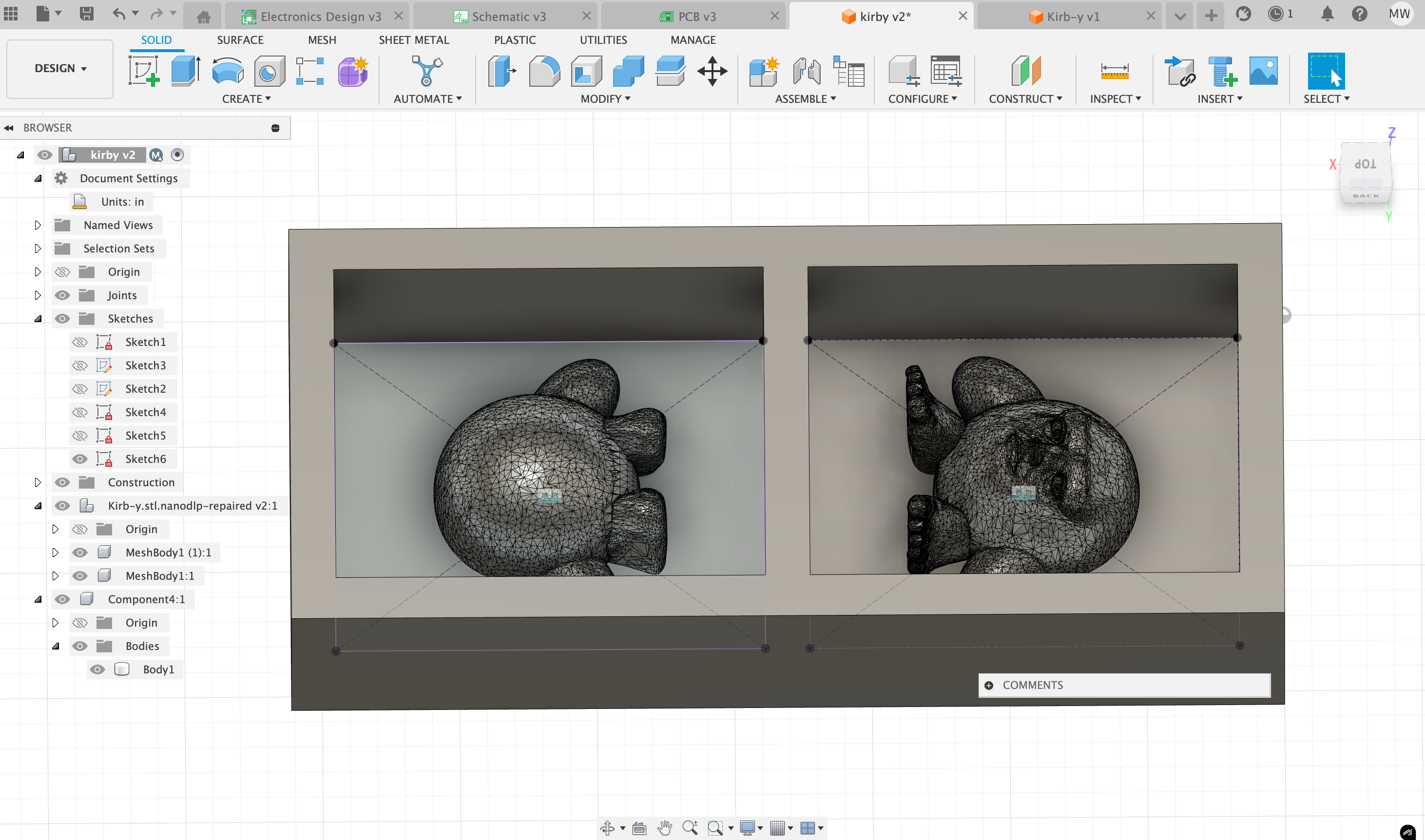Click the Save icon

click(86, 14)
